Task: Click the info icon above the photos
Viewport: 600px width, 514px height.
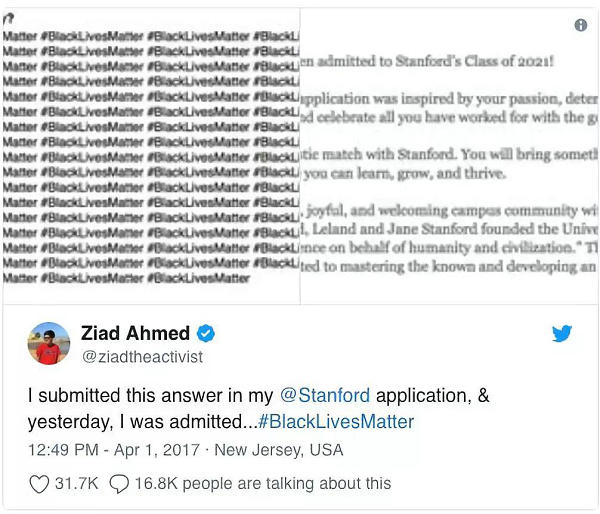Action: click(580, 25)
